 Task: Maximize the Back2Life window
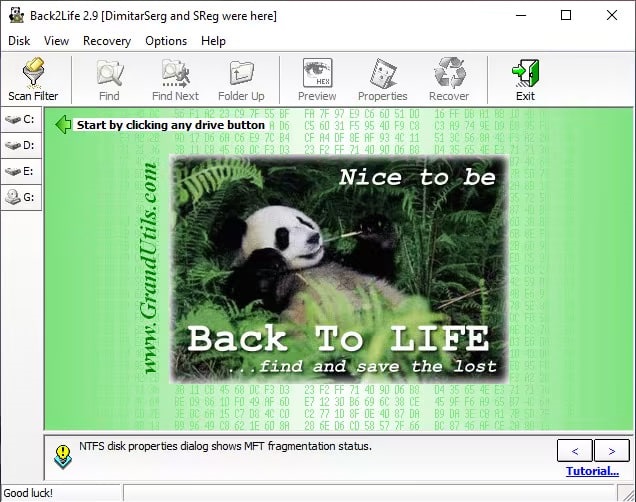click(566, 15)
